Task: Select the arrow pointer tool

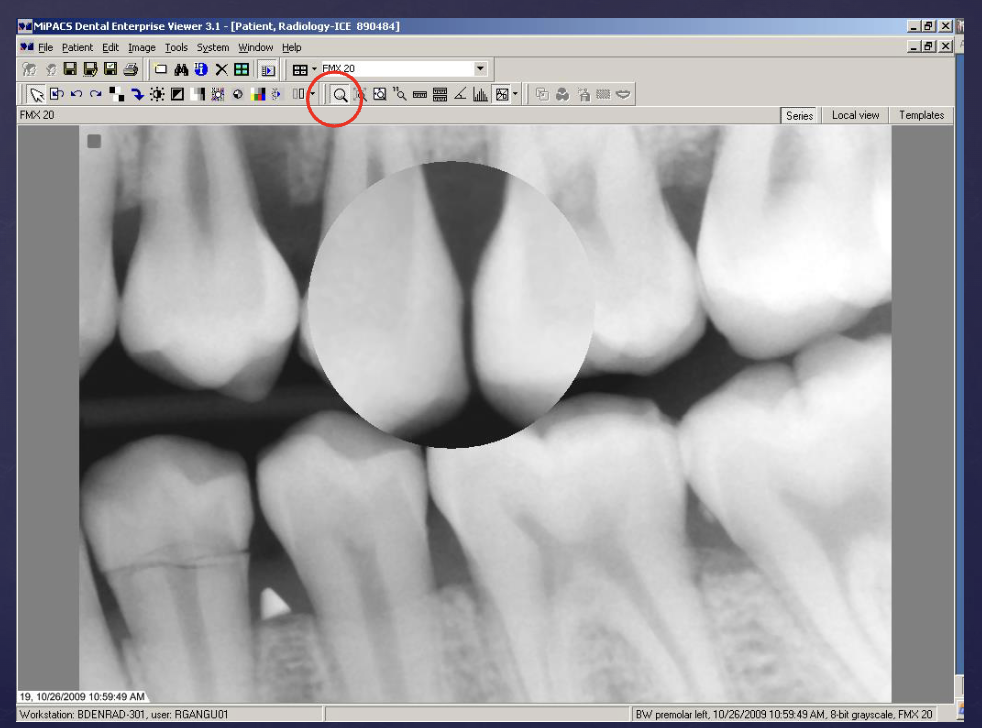Action: pyautogui.click(x=37, y=95)
